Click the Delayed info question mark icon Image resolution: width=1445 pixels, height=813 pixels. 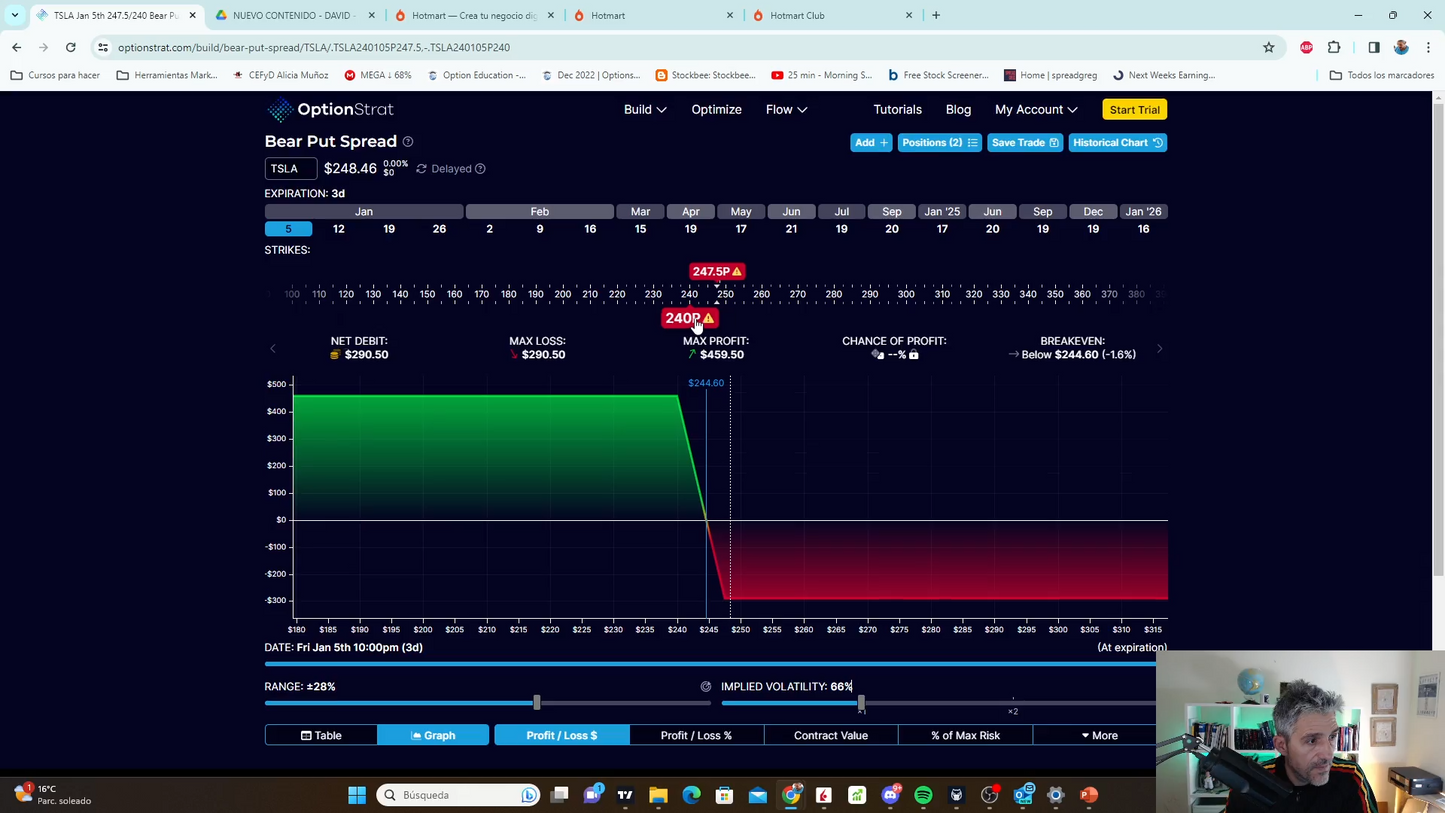[480, 169]
